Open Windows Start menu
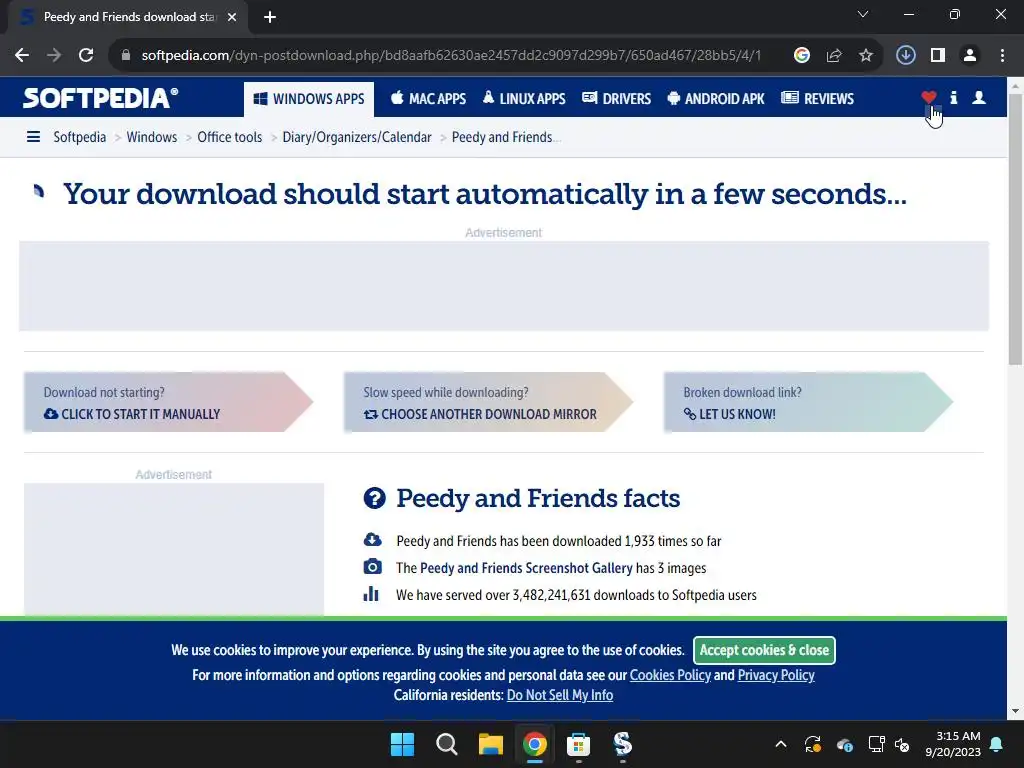This screenshot has height=768, width=1024. tap(402, 744)
